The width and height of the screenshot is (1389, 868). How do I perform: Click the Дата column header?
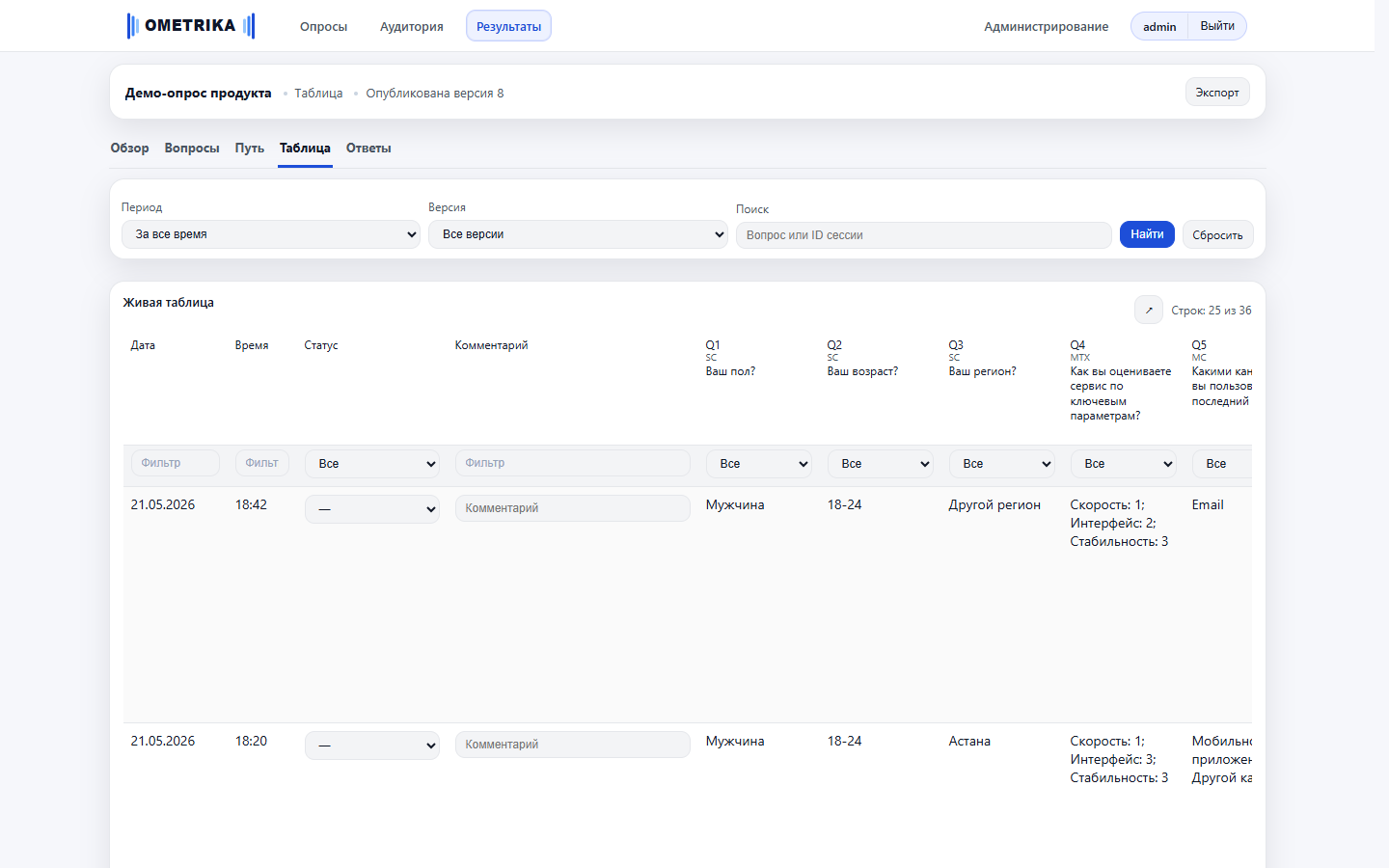pyautogui.click(x=143, y=345)
